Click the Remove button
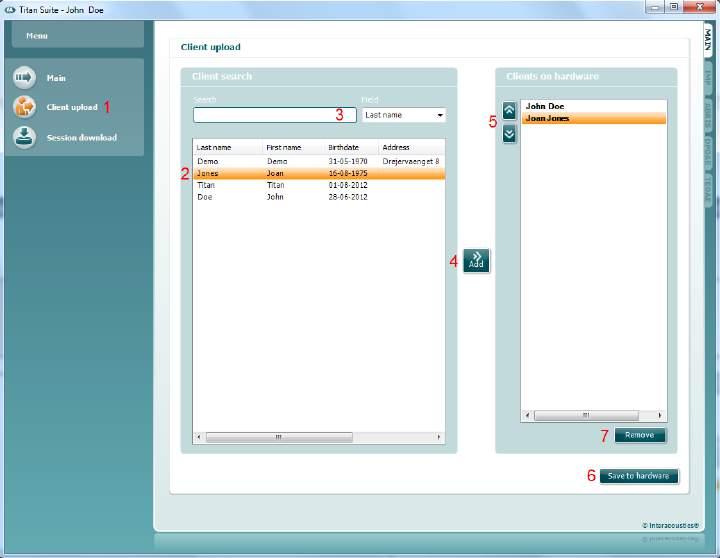The image size is (720, 558). tap(639, 435)
